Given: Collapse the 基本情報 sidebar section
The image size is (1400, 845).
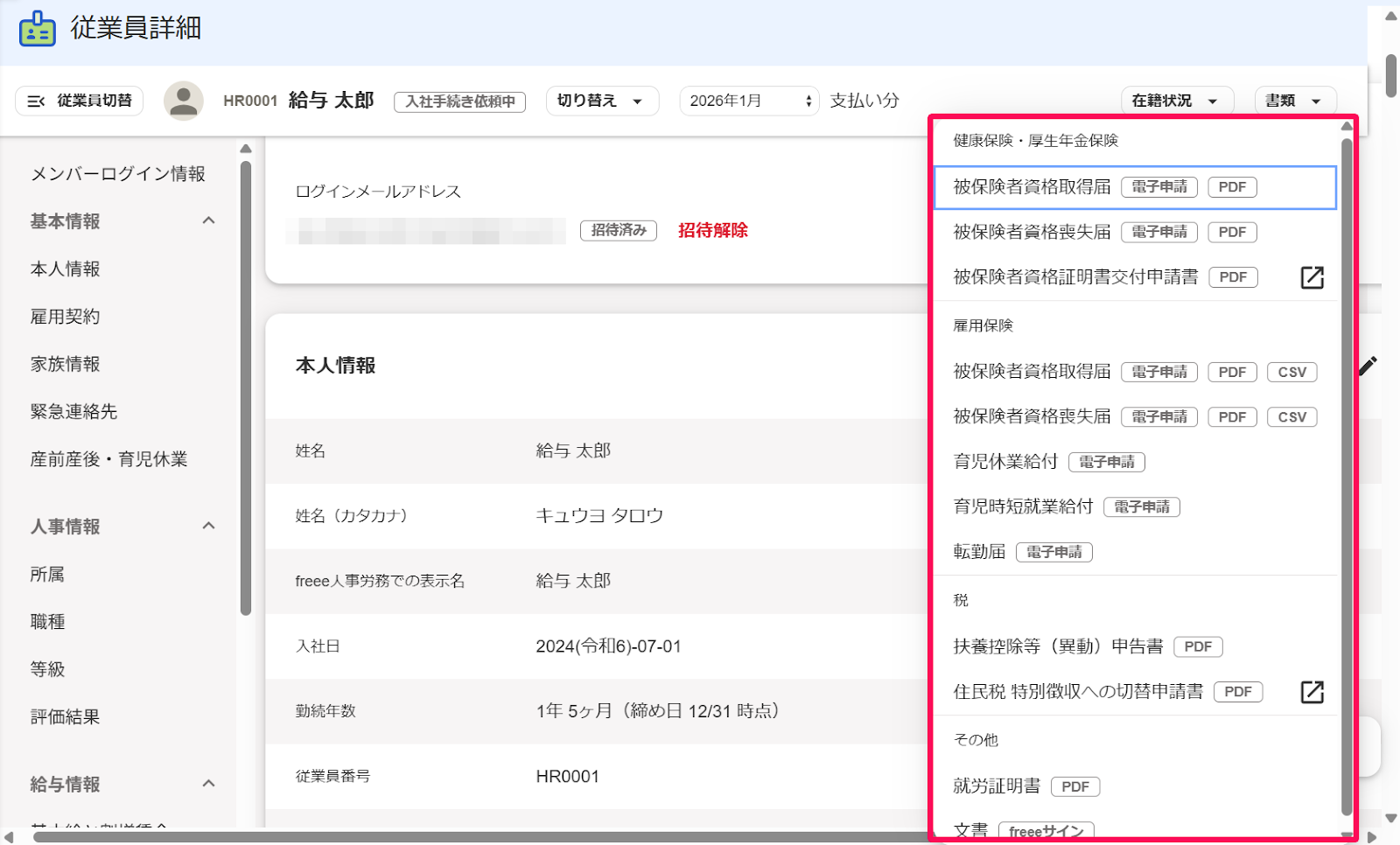Looking at the screenshot, I should [209, 220].
